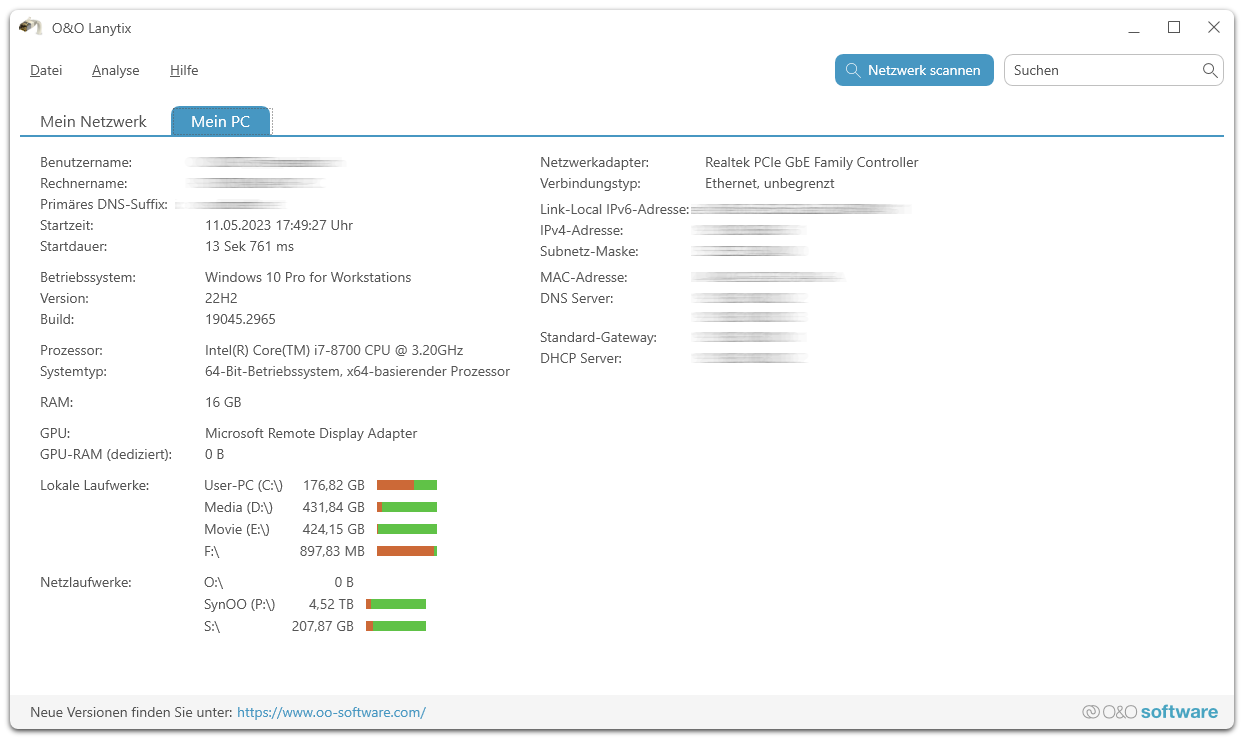Click the Benutzername label
The width and height of the screenshot is (1244, 739).
pos(86,162)
